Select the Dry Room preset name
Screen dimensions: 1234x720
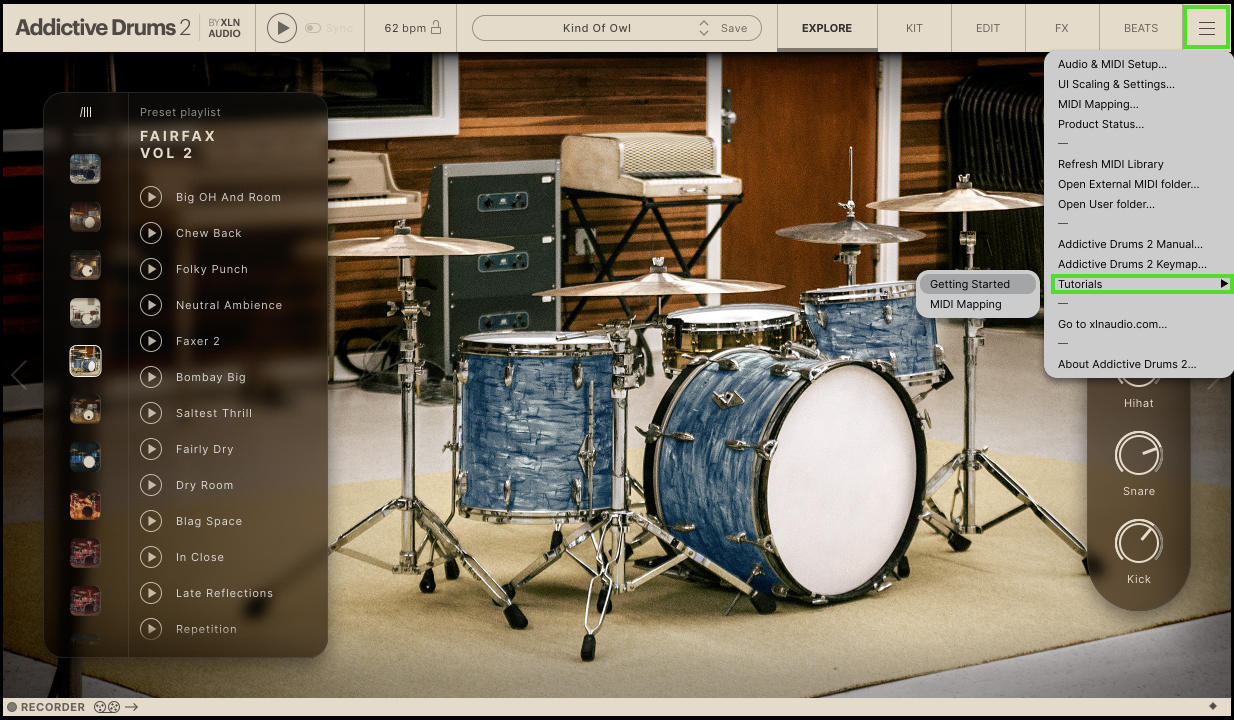[x=205, y=485]
